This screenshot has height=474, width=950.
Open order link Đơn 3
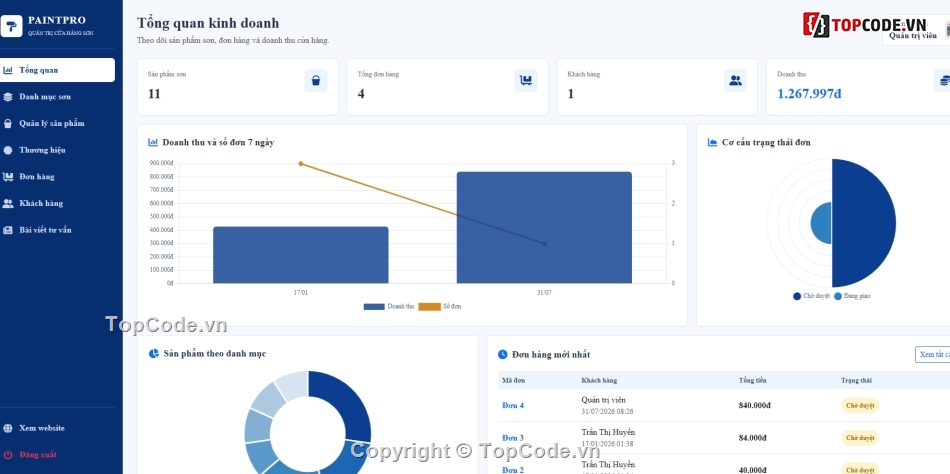tap(513, 438)
